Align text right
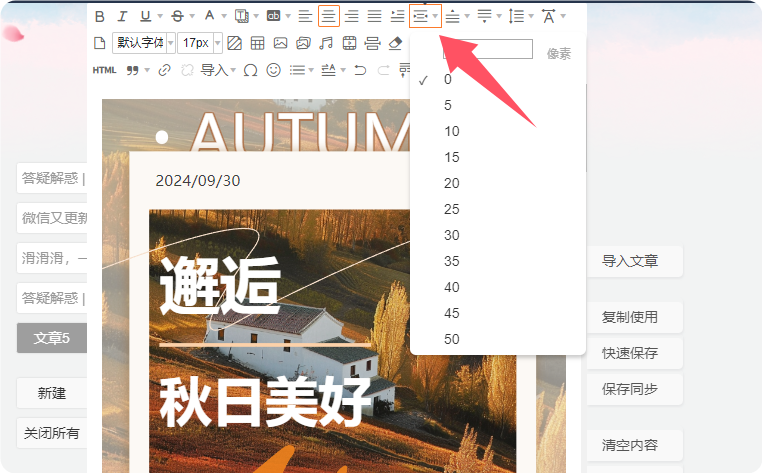The width and height of the screenshot is (762, 473). tap(351, 16)
